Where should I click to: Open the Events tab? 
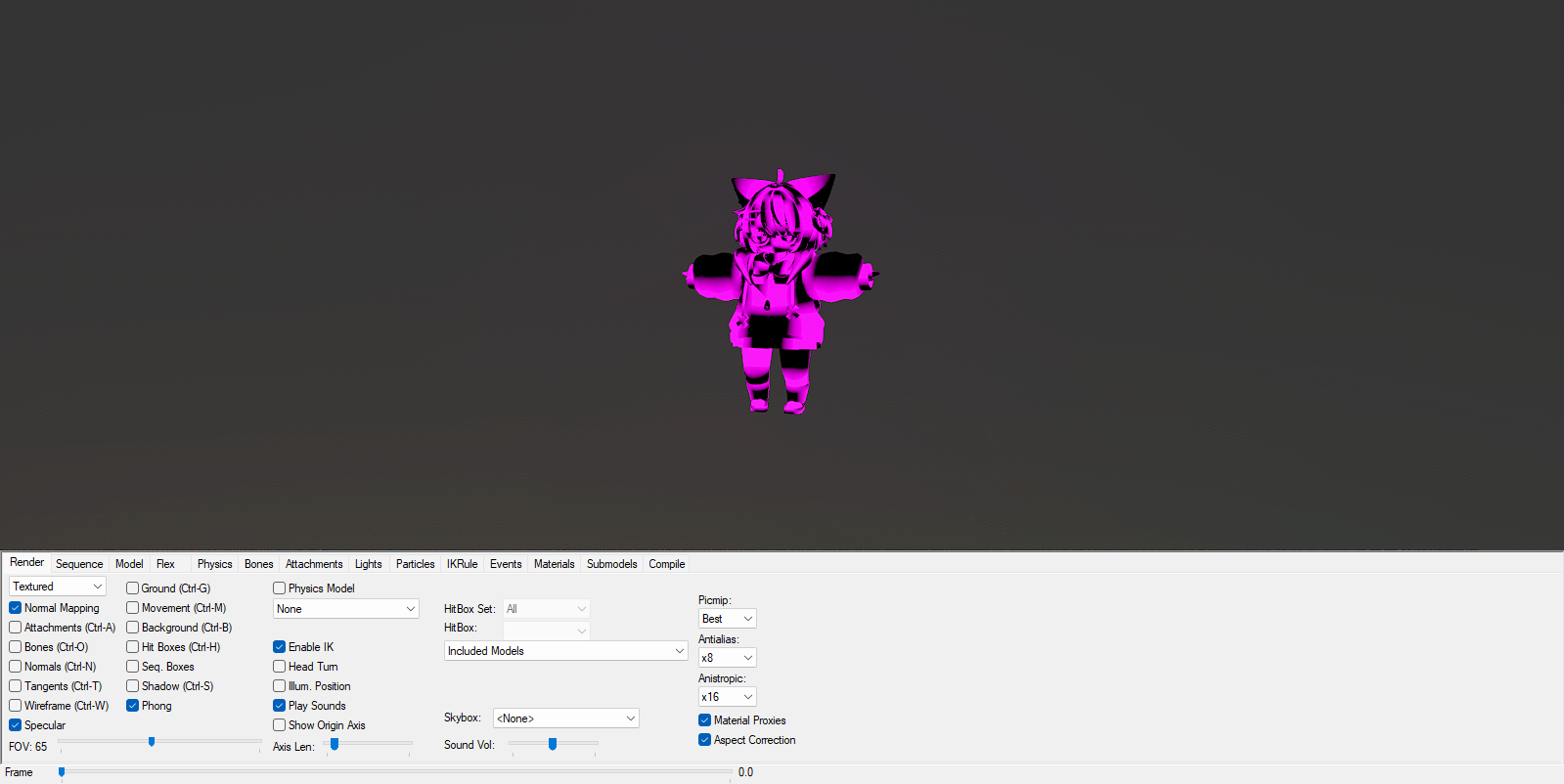tap(506, 564)
